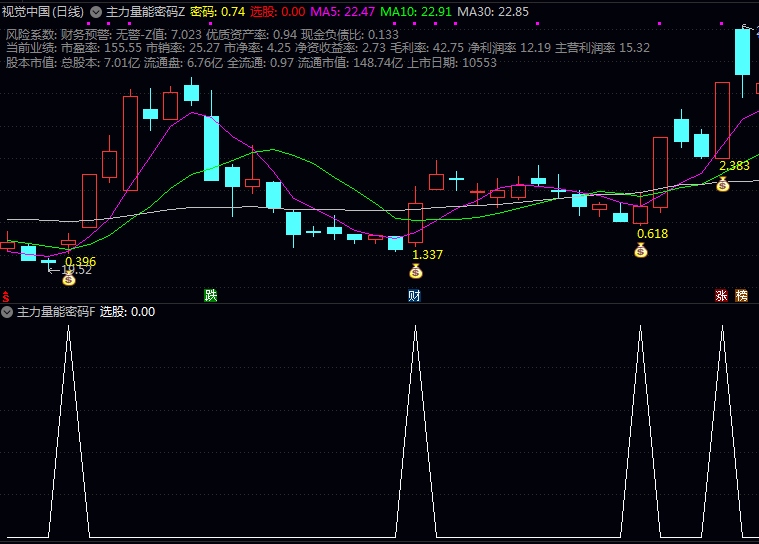Click the green 跌 event marker
The height and width of the screenshot is (544, 759).
click(x=210, y=295)
